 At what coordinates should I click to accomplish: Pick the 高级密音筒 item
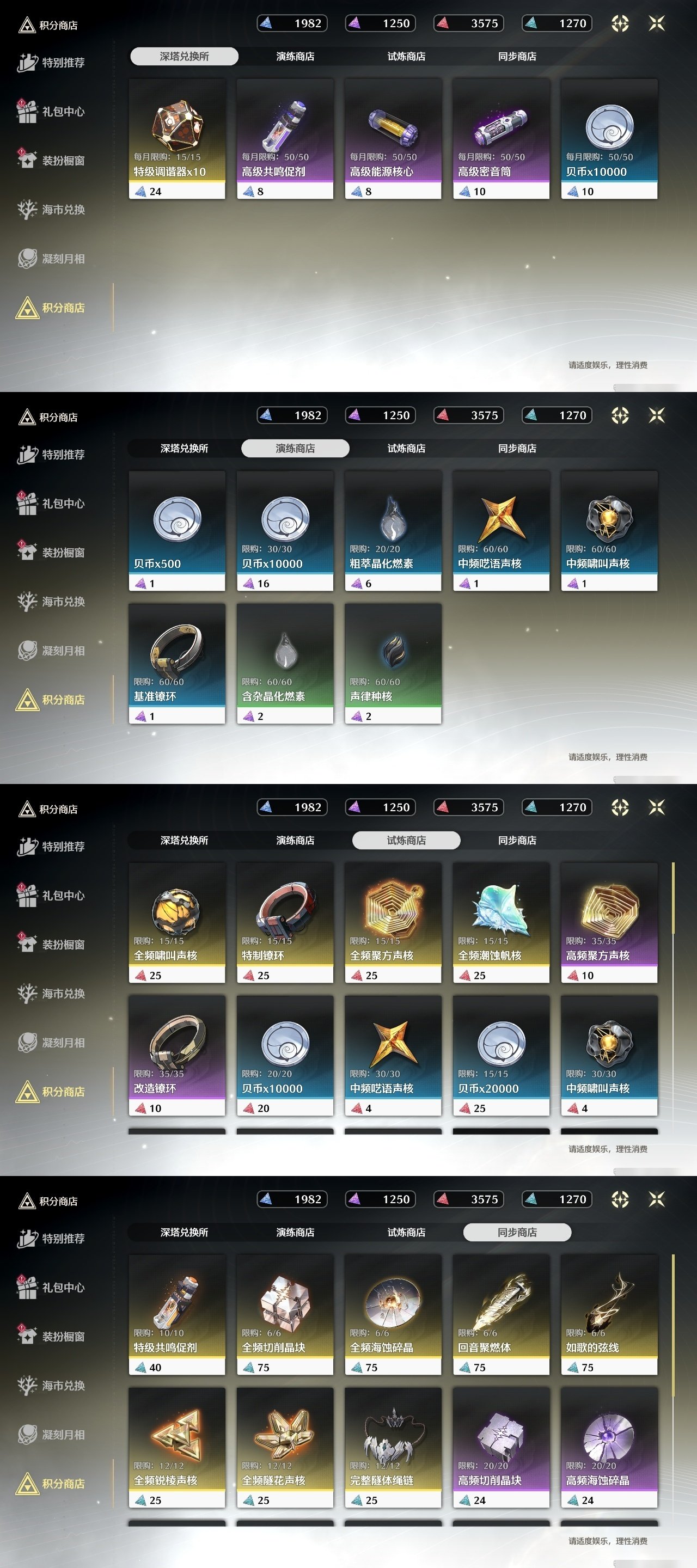pos(501,139)
